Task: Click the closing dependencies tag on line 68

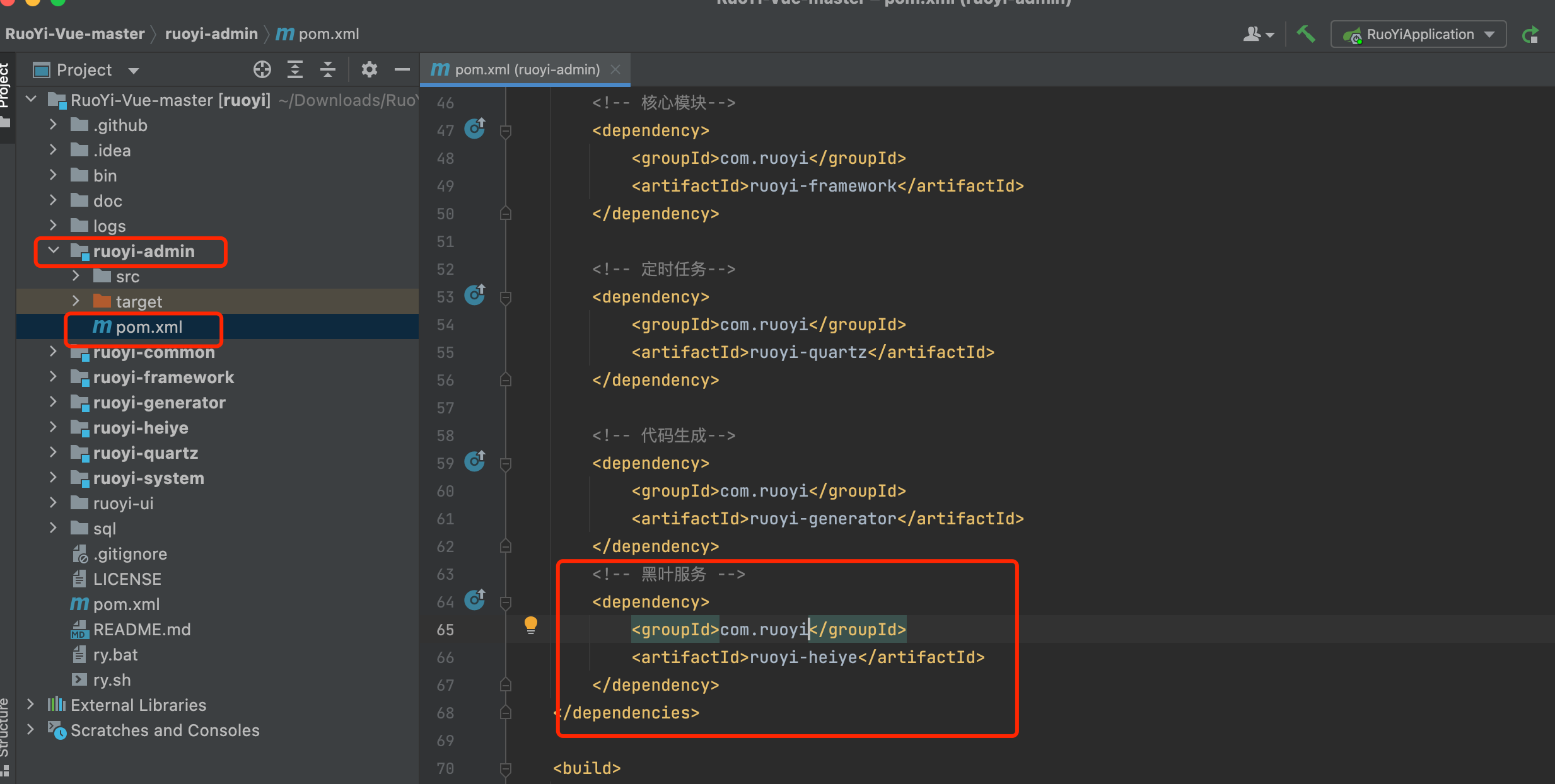Action: 627,713
